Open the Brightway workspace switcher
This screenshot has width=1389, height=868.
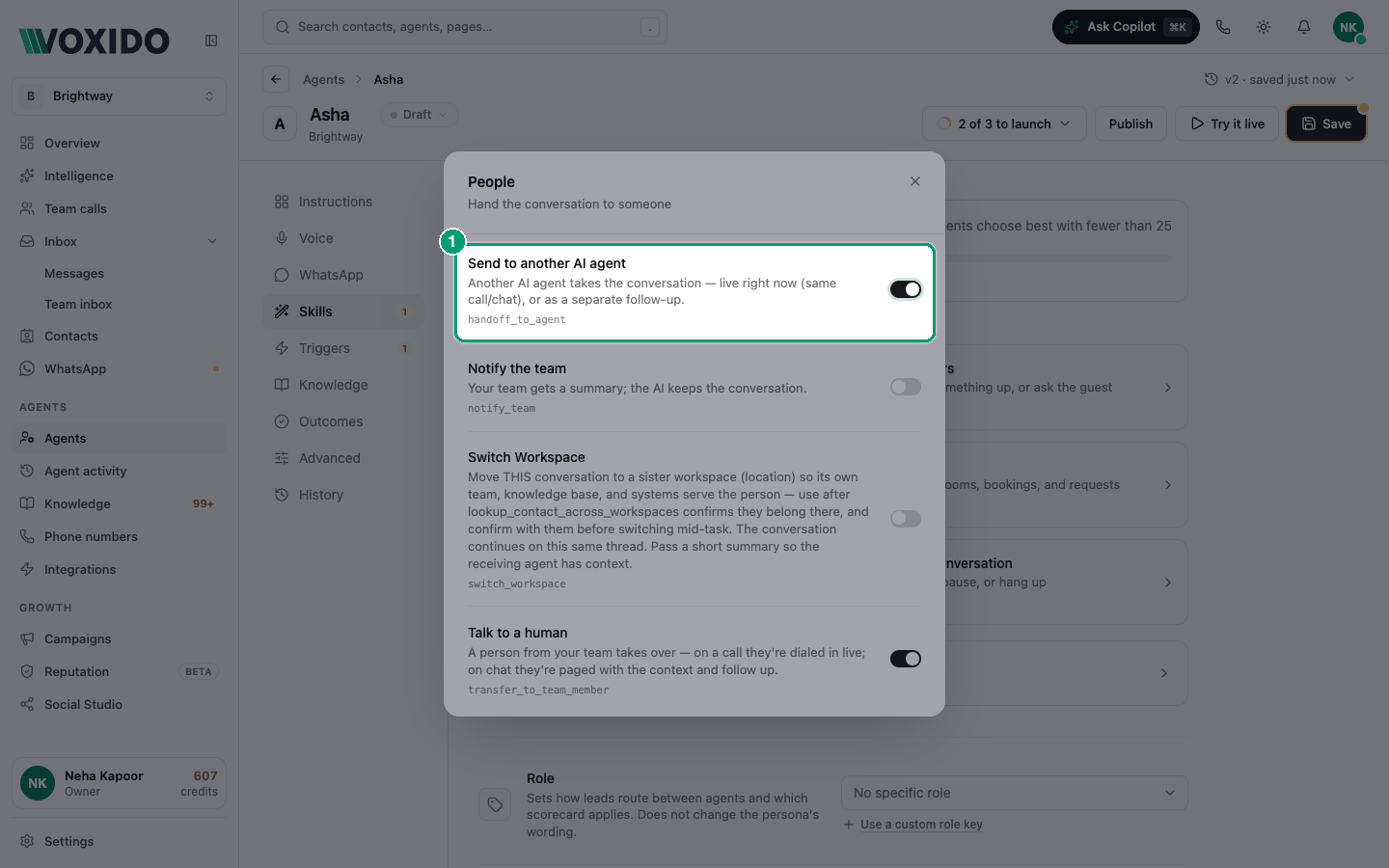(120, 96)
